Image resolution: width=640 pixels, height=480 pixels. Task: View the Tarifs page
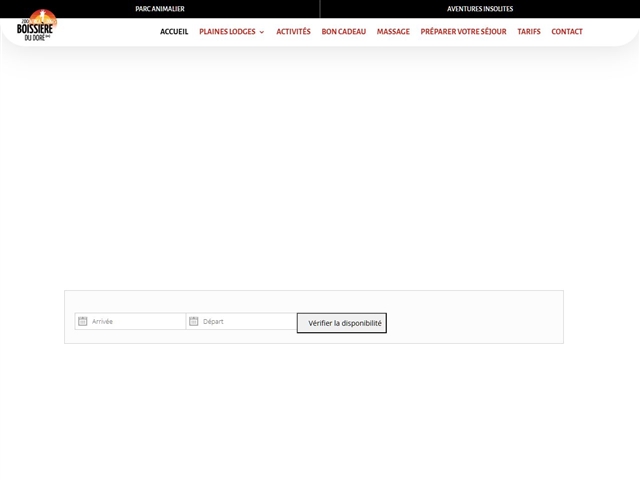point(529,32)
